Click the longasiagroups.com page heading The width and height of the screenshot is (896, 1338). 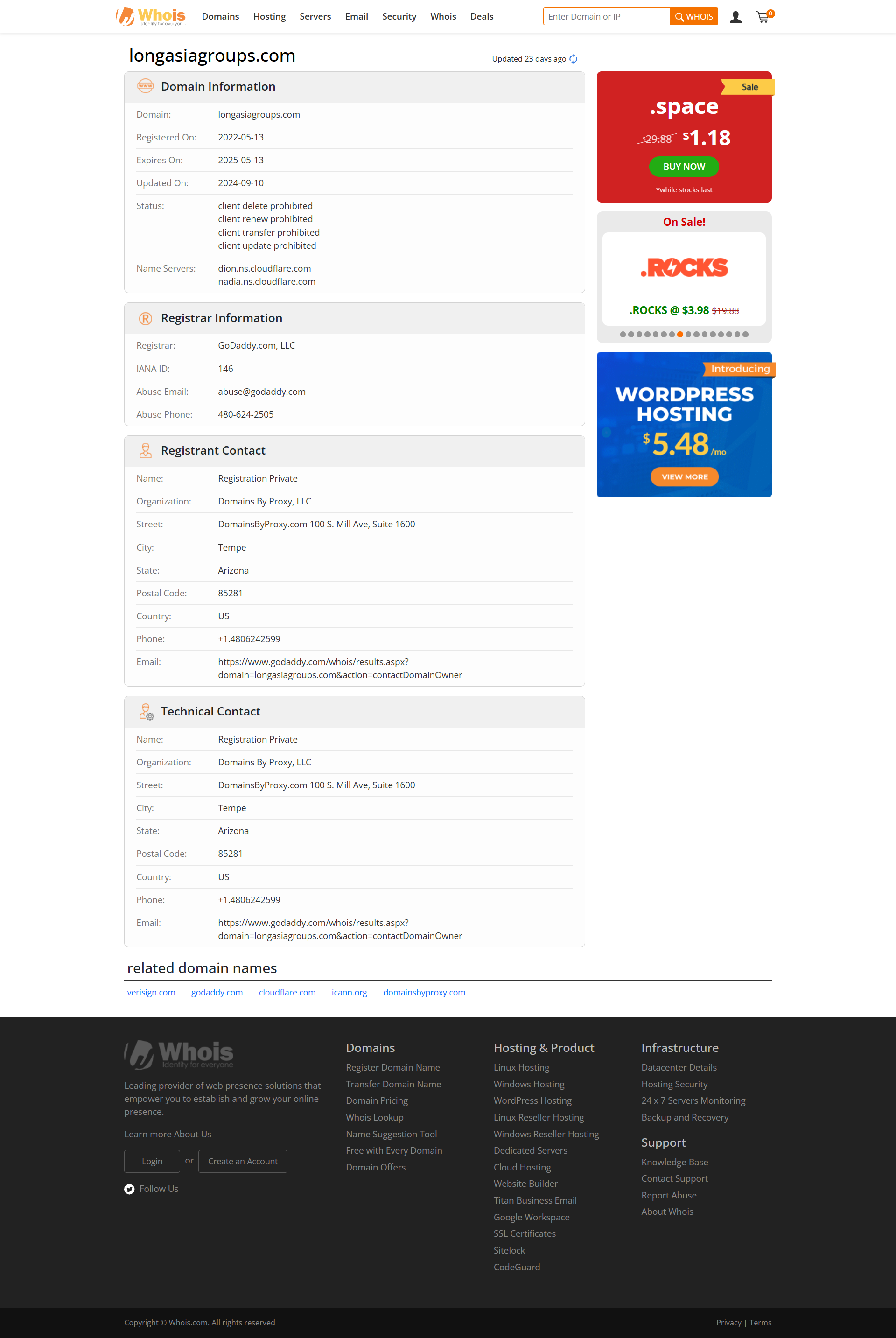point(212,56)
